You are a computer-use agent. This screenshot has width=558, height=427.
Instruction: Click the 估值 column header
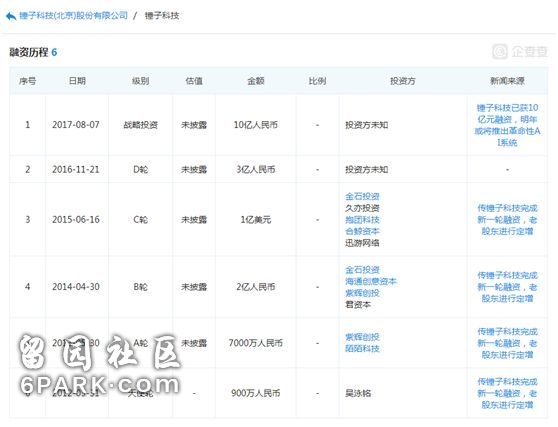(194, 81)
